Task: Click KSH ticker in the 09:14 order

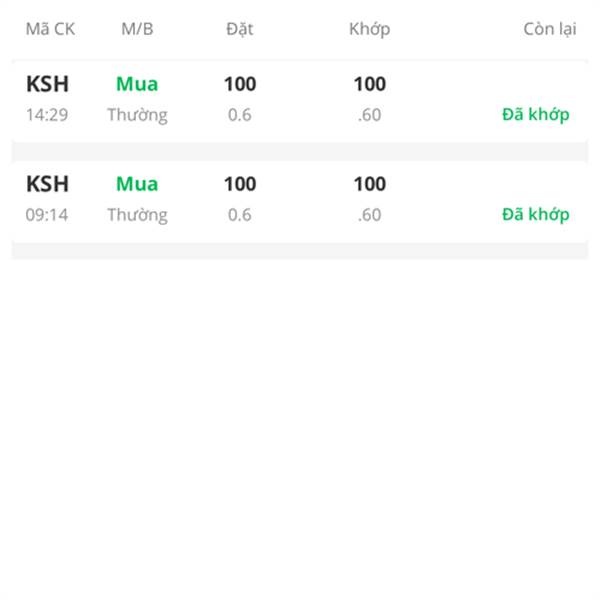Action: (47, 184)
